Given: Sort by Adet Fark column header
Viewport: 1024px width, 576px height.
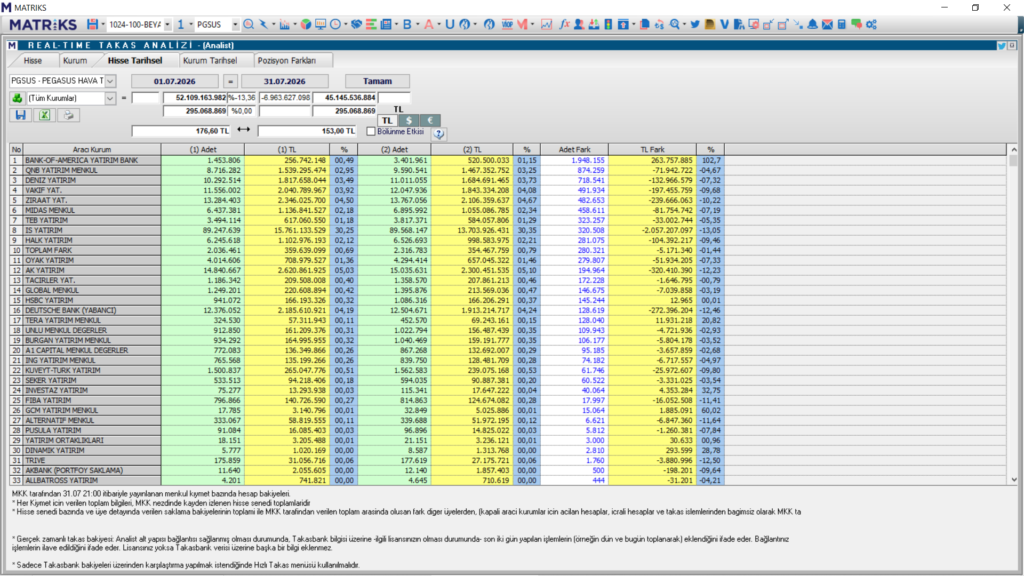Looking at the screenshot, I should point(574,150).
